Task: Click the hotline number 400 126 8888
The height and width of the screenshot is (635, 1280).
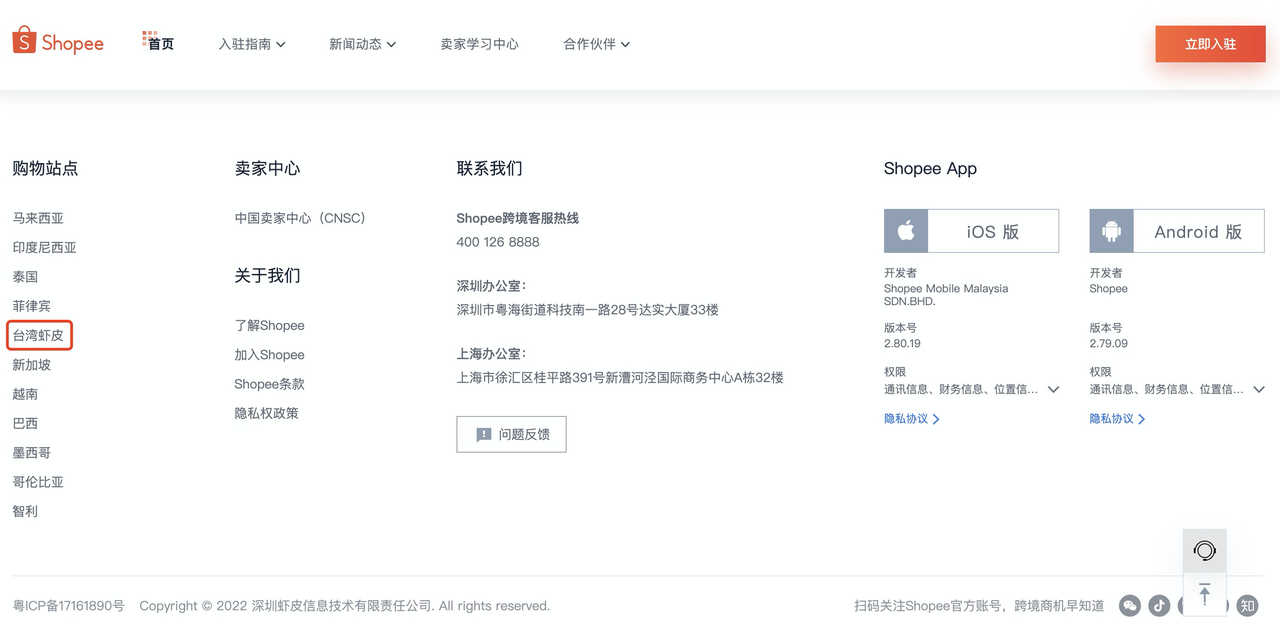Action: (498, 242)
